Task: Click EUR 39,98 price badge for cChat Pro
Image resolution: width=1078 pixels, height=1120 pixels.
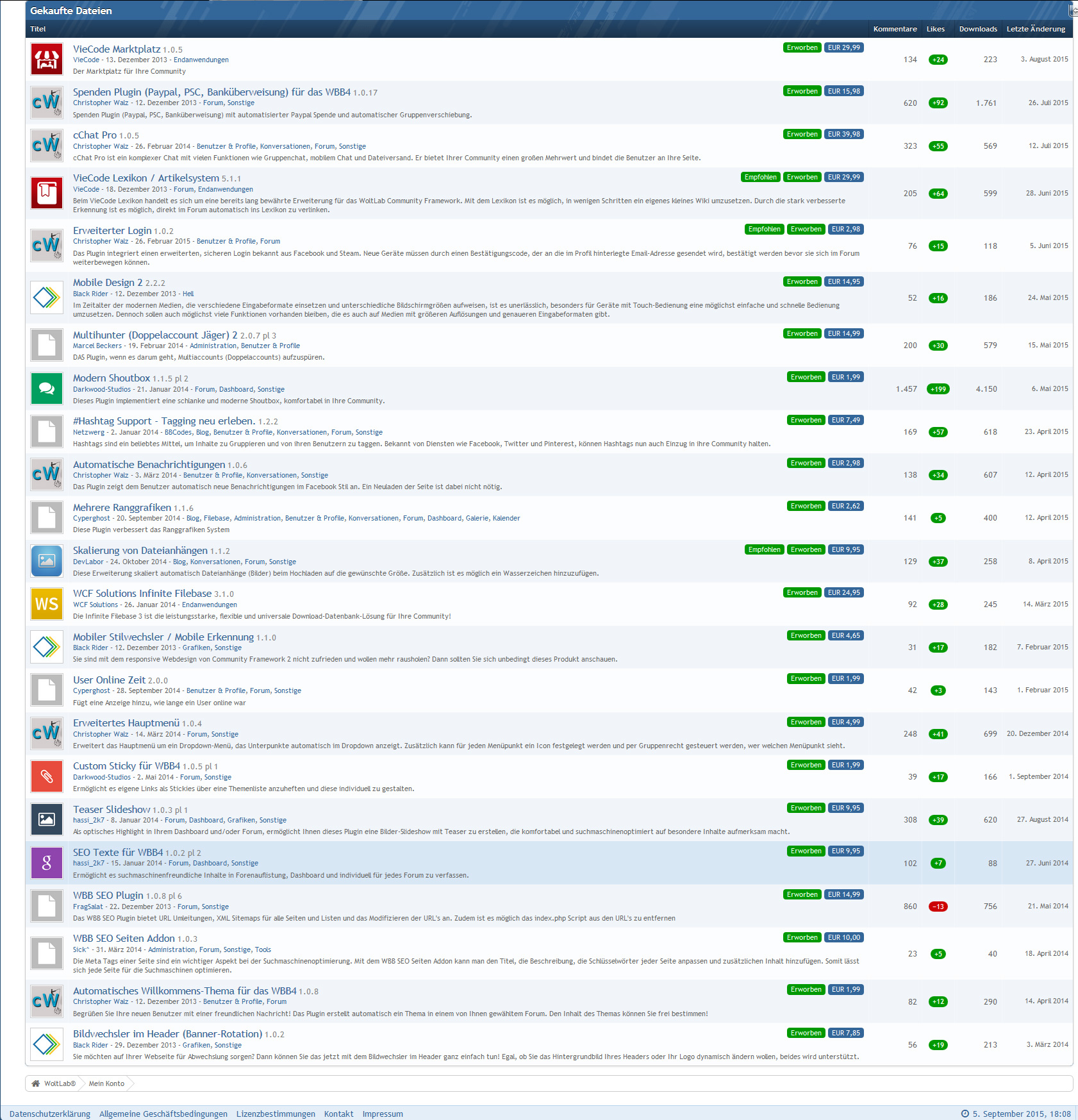Action: pos(843,134)
